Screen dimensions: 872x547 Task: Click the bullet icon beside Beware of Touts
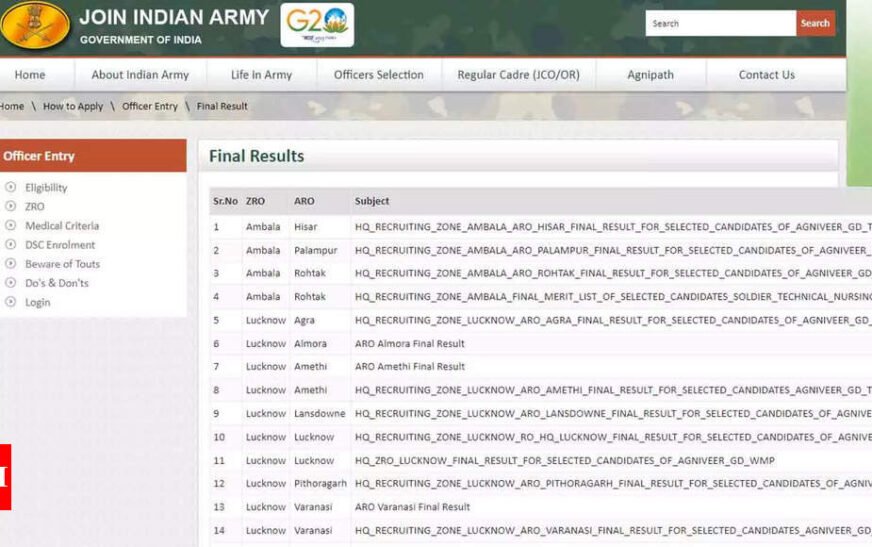[x=11, y=263]
